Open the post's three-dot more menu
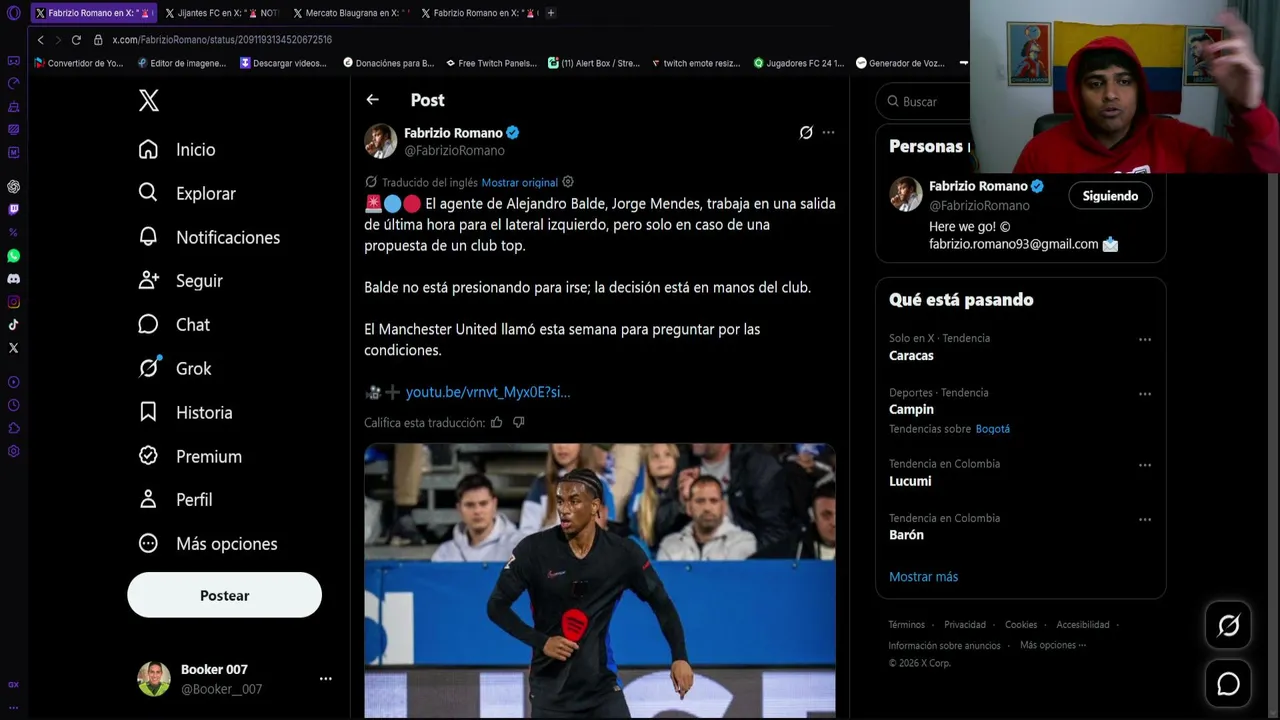 (828, 132)
